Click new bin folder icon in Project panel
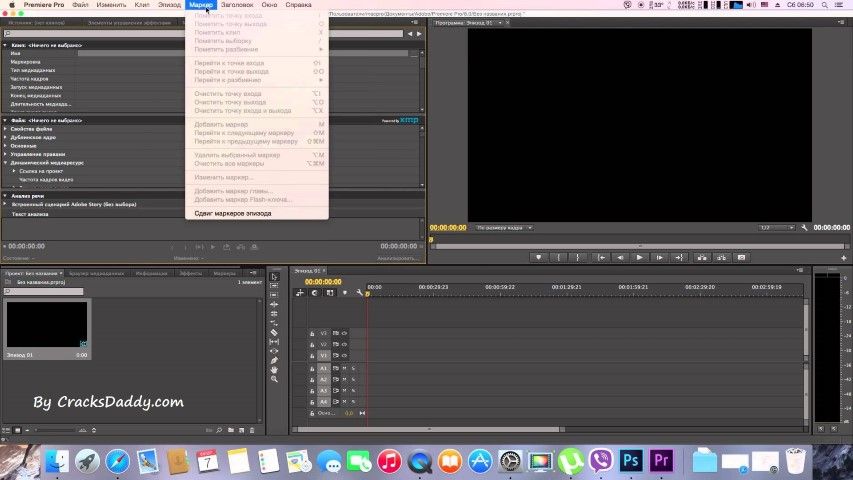This screenshot has height=480, width=853. (x=231, y=430)
